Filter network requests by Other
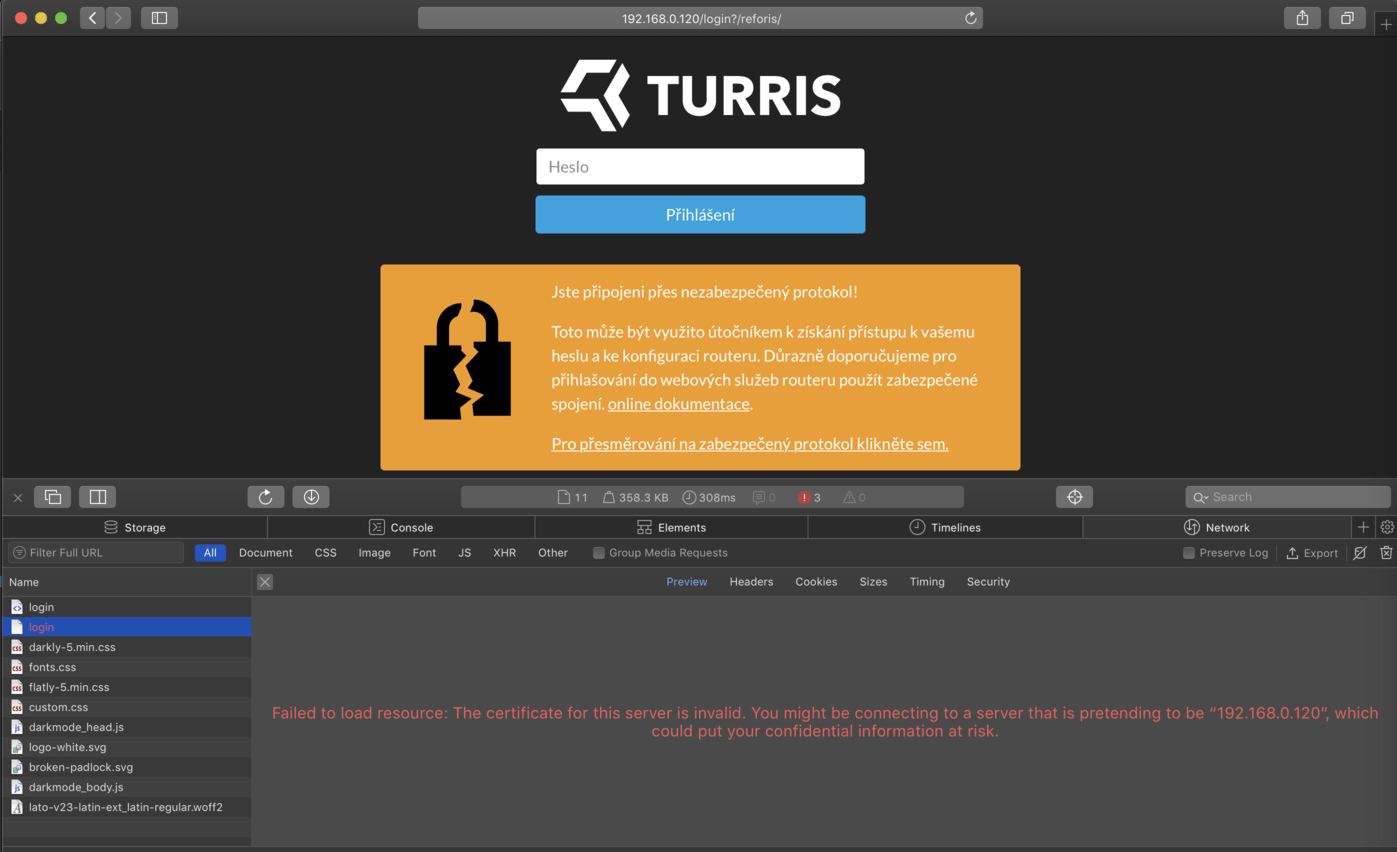This screenshot has width=1397, height=852. tap(553, 553)
